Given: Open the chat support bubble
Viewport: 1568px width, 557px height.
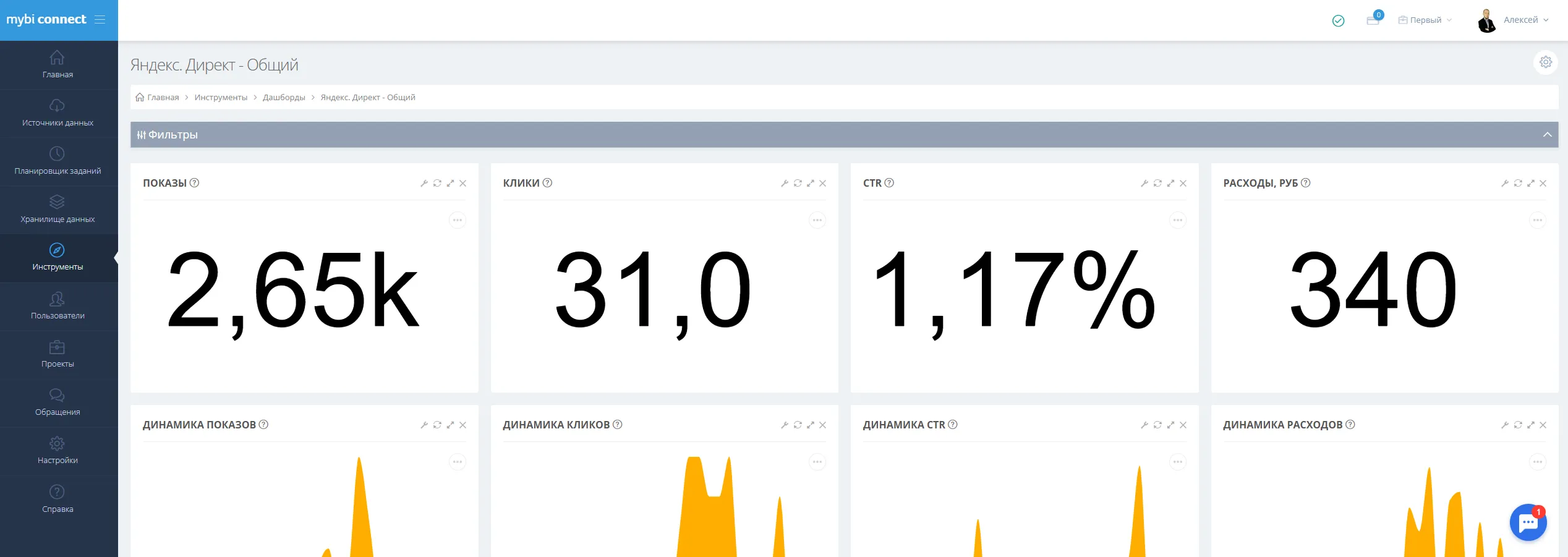Looking at the screenshot, I should click(x=1528, y=523).
